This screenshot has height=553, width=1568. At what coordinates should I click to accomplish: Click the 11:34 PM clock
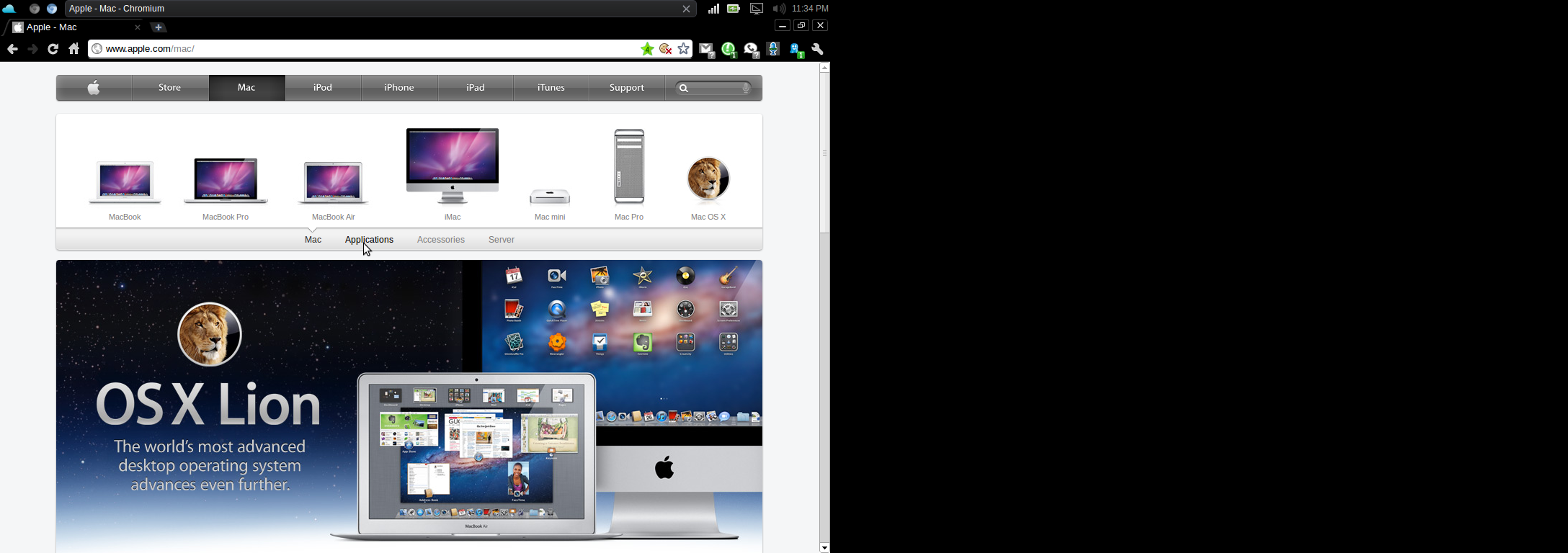811,9
